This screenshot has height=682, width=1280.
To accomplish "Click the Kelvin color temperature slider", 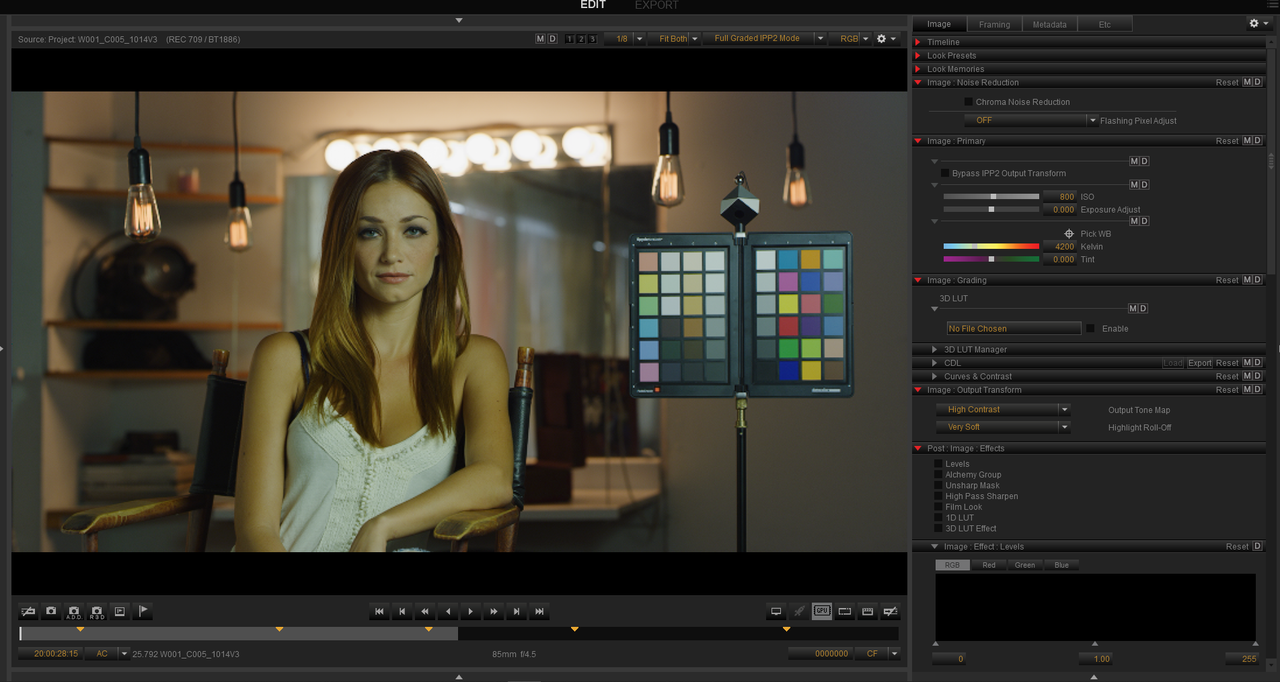I will [x=991, y=246].
